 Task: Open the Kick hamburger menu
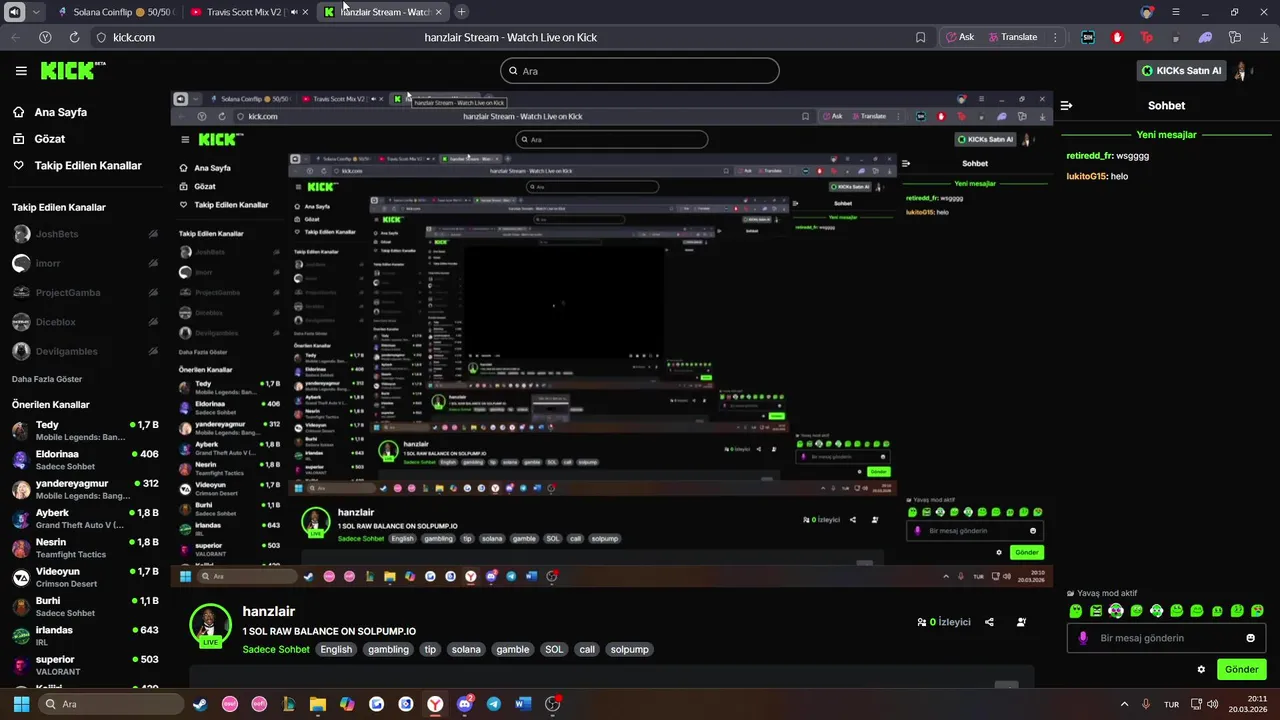[21, 71]
